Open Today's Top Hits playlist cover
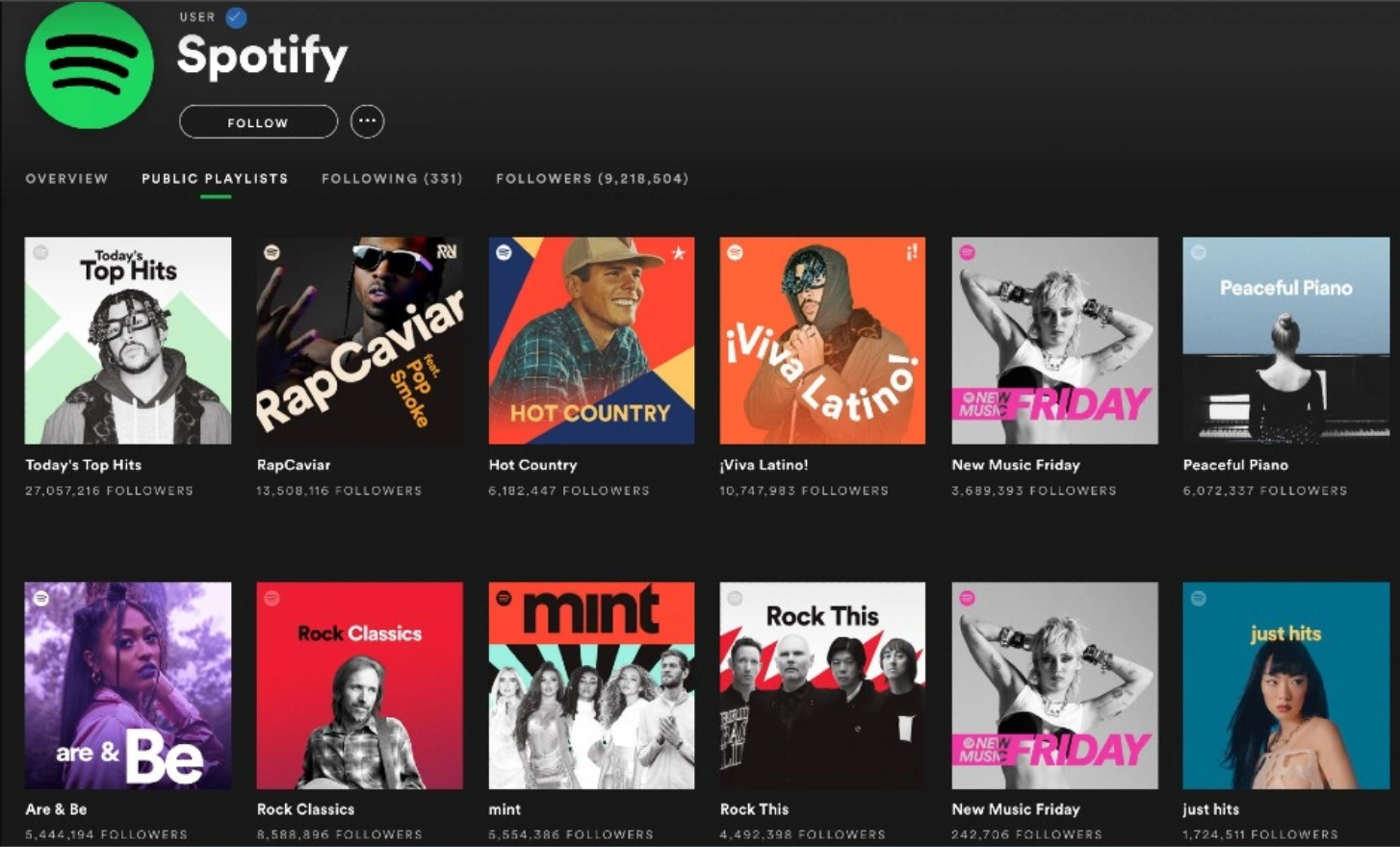 click(x=128, y=341)
